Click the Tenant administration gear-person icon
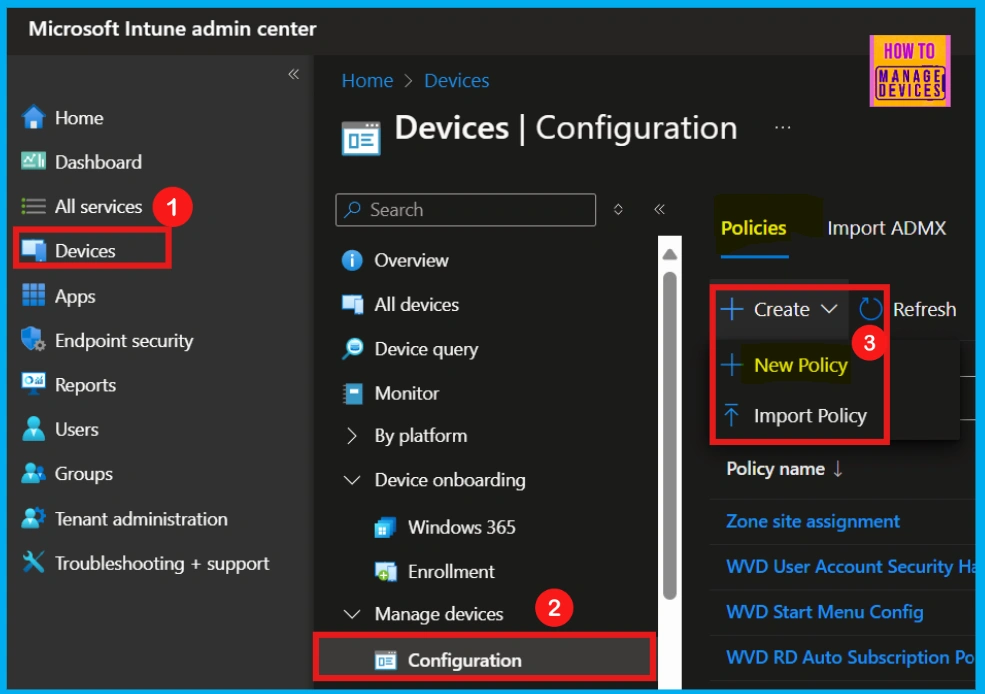Viewport: 985px width, 694px height. click(33, 518)
